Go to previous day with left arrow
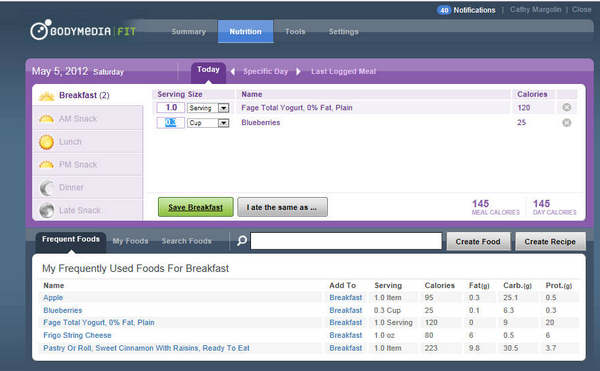Screen dimensions: 600x371 (233, 71)
